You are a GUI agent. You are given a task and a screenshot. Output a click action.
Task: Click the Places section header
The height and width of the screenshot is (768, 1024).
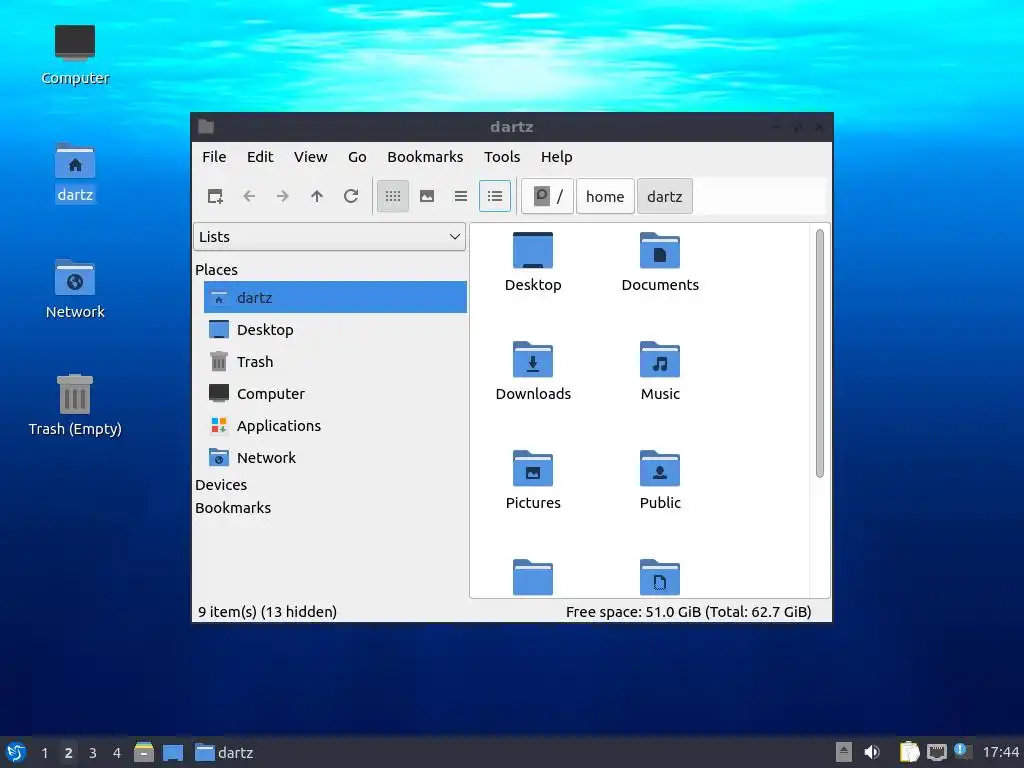tap(216, 270)
